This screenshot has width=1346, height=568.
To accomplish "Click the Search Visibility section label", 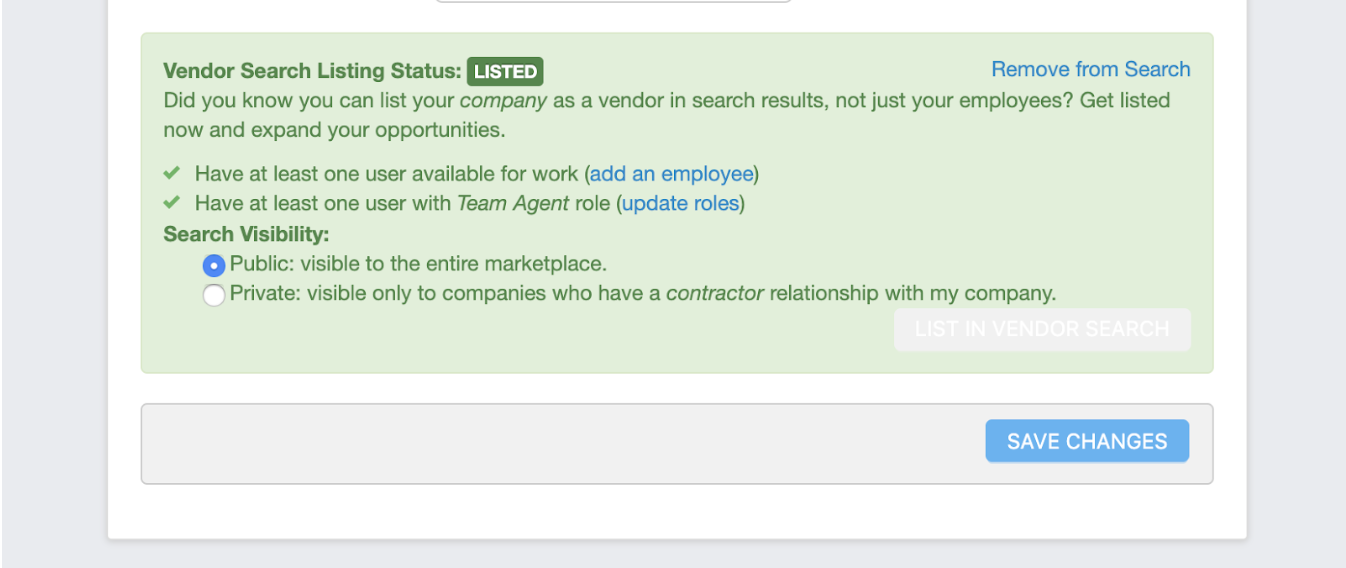I will (x=246, y=234).
